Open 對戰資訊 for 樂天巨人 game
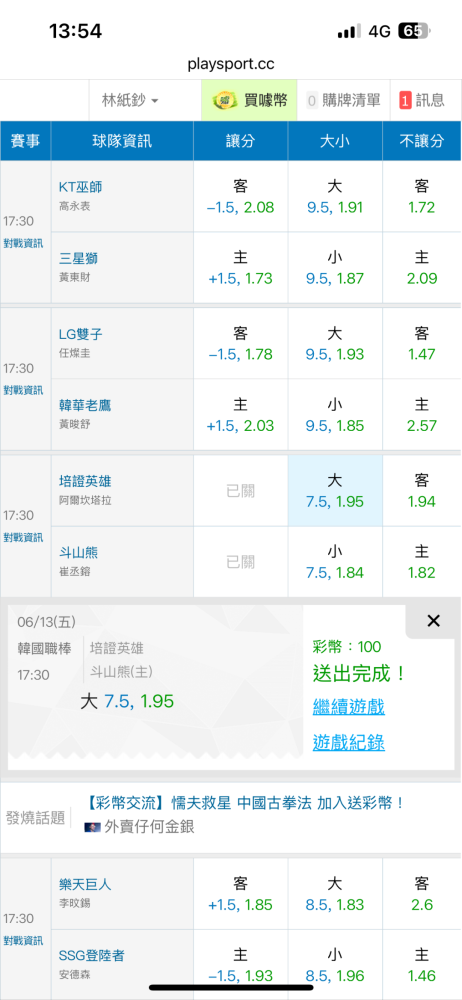The image size is (462, 1000). (x=24, y=940)
